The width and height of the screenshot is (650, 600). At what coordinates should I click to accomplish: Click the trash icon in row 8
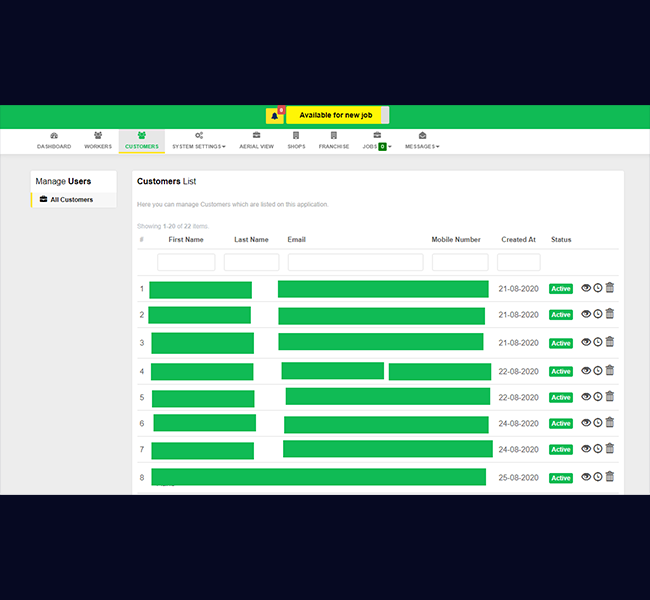point(610,477)
